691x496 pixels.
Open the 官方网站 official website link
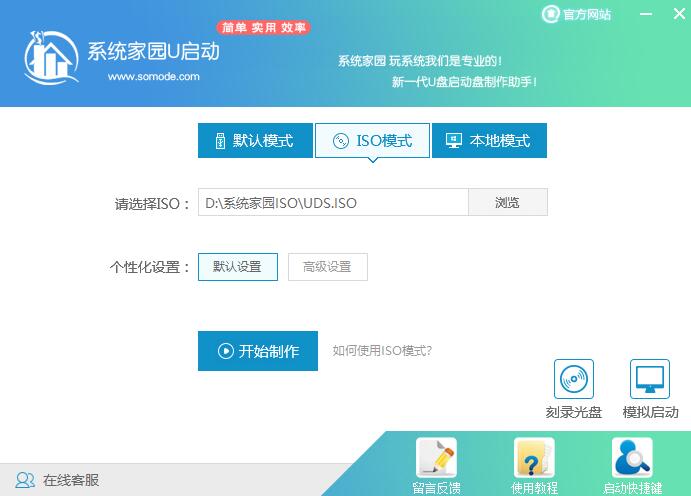[576, 15]
